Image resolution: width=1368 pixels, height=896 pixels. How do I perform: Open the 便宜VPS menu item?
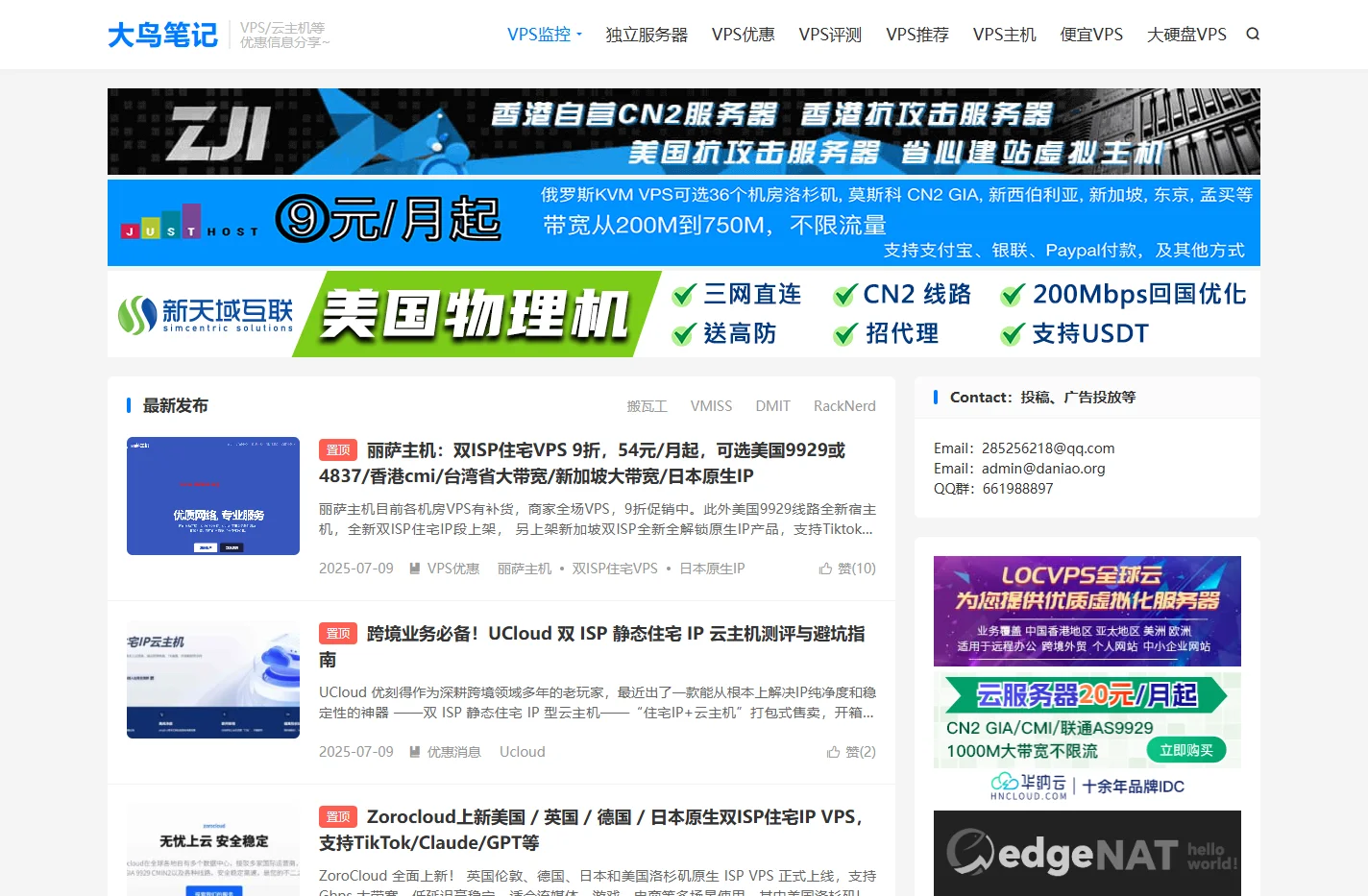click(x=1091, y=35)
